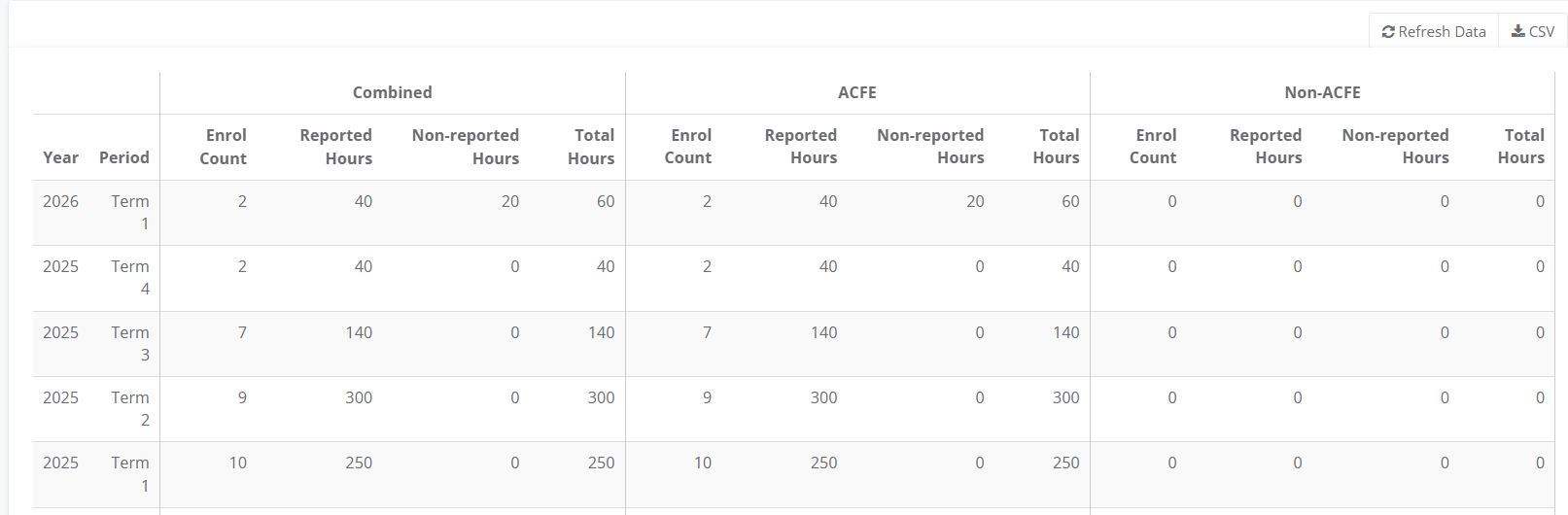The image size is (1568, 515).
Task: Click ACFE enrol count 10 for 2025 Term 1
Action: pos(702,463)
